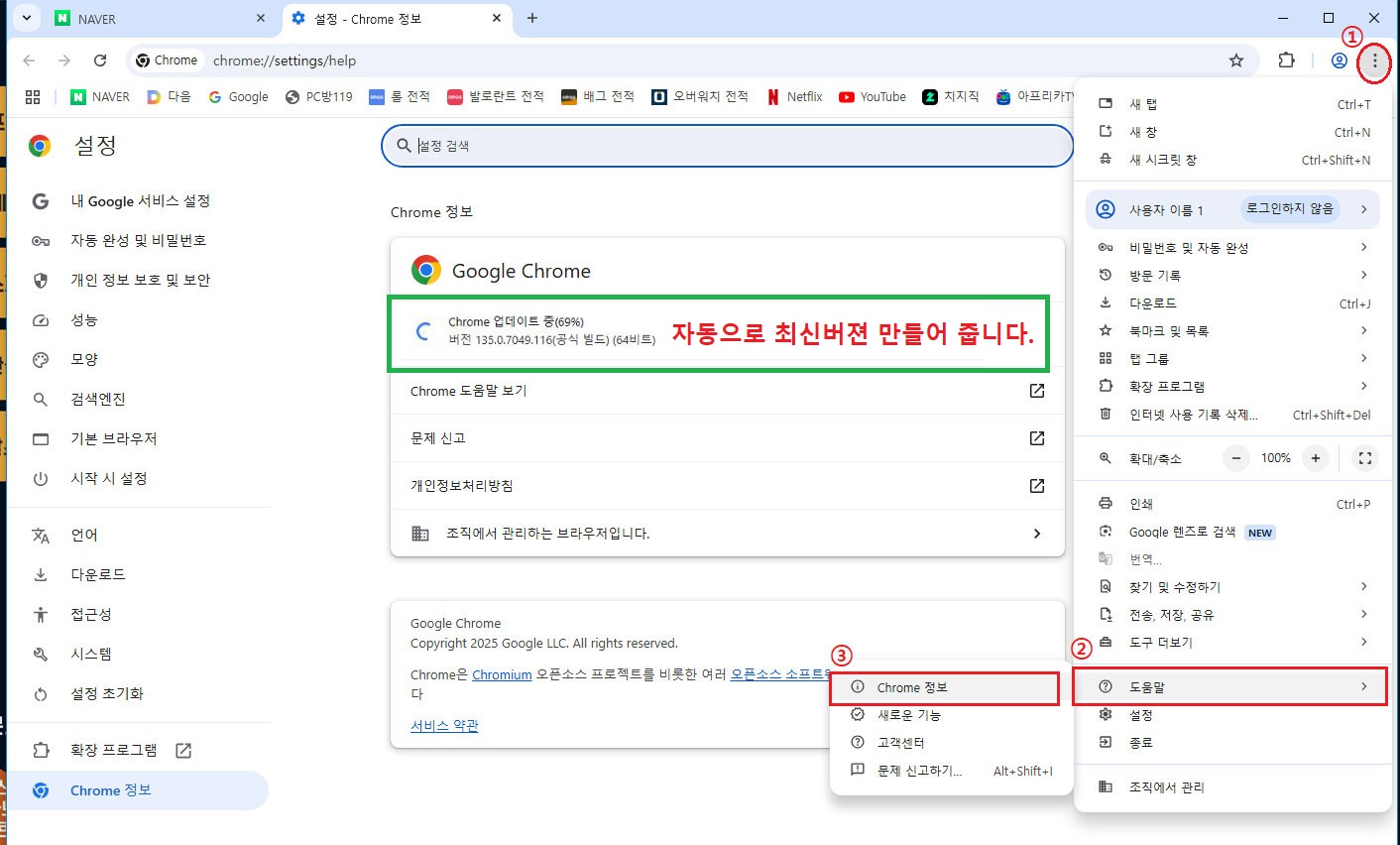Open the apps grid icon in bookmarks bar
1400x845 pixels.
click(x=33, y=96)
